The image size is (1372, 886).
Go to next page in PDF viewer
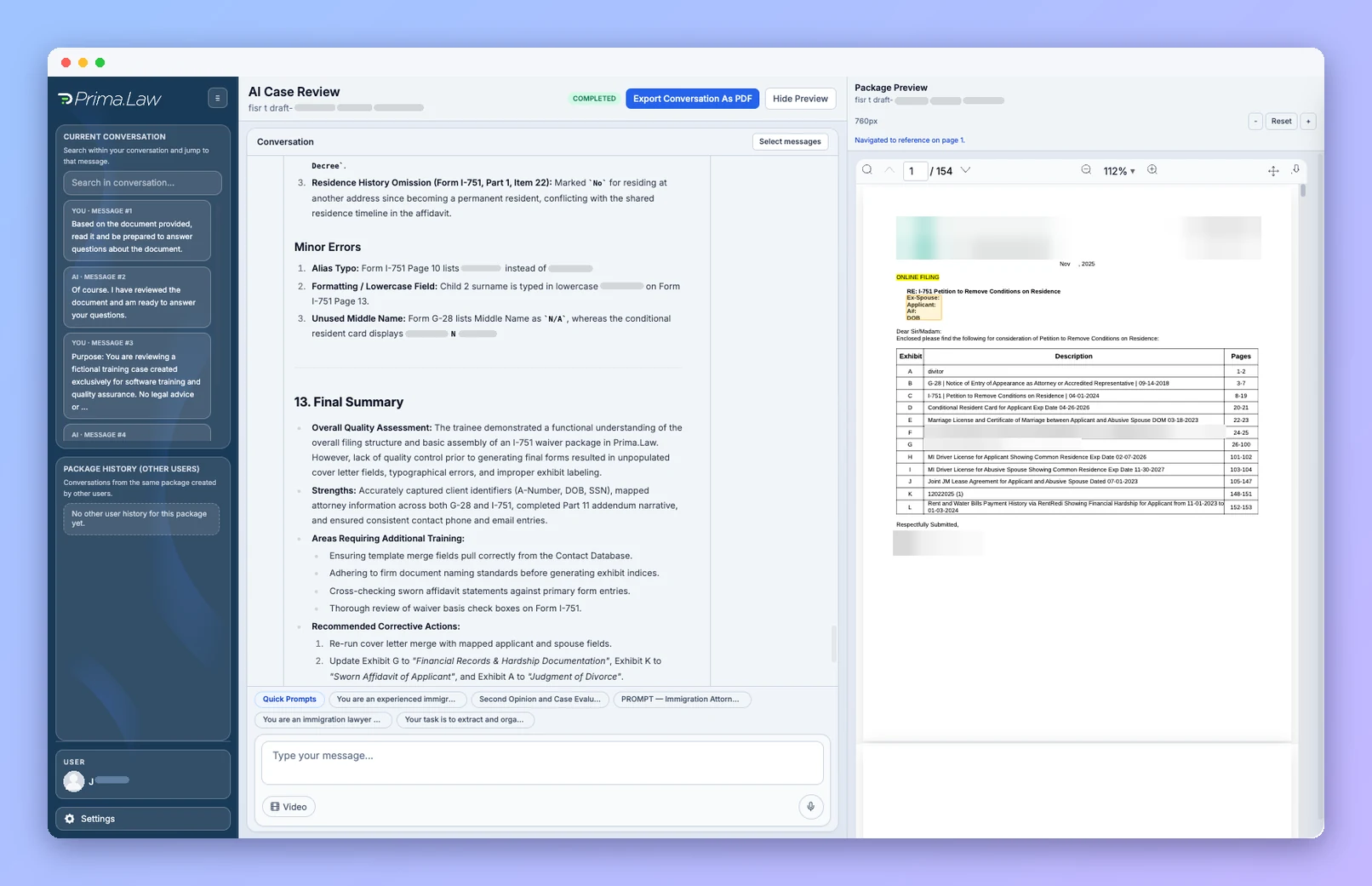coord(965,170)
